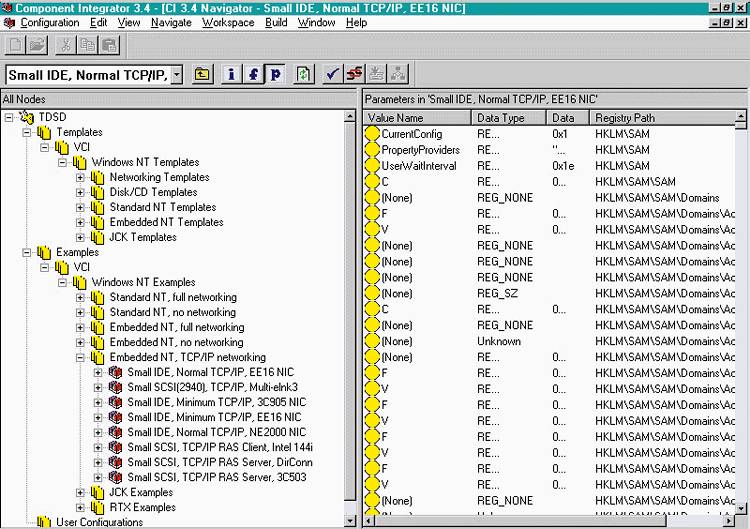Viewport: 750px width, 529px height.
Task: Open the Navigate menu
Action: pyautogui.click(x=171, y=22)
